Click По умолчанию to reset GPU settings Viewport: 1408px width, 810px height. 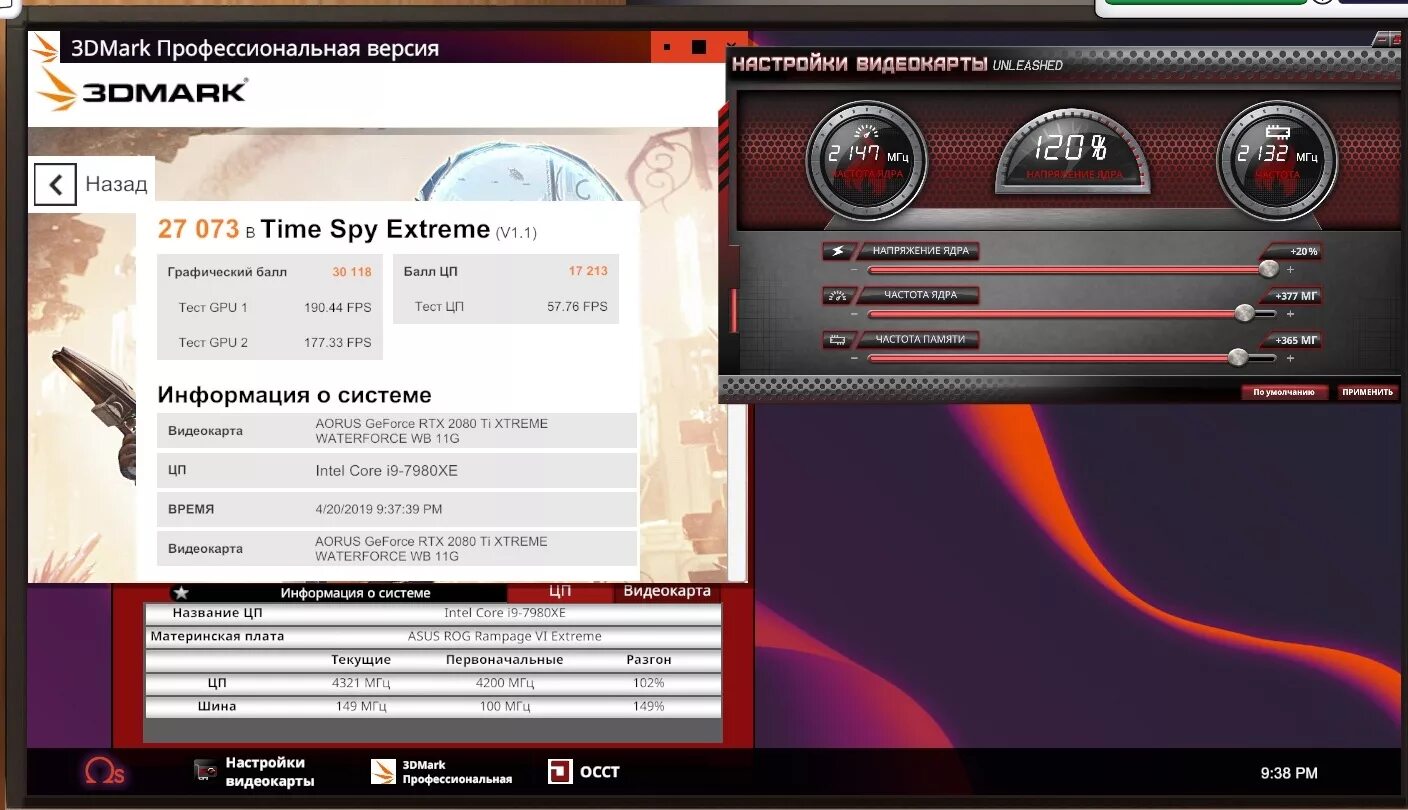1284,392
